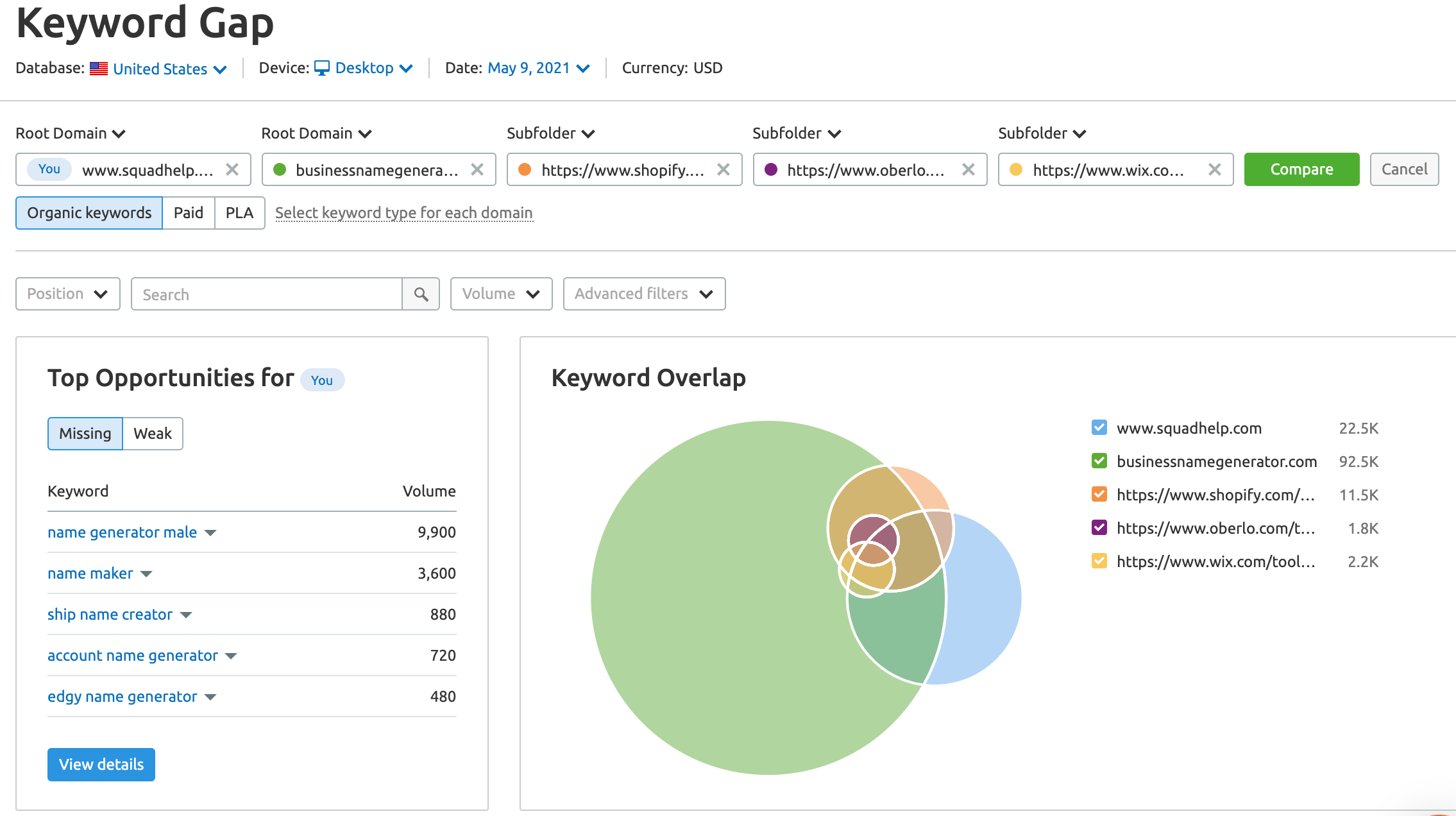Click the You badge next to Top Opportunities
This screenshot has height=816, width=1456.
[322, 380]
